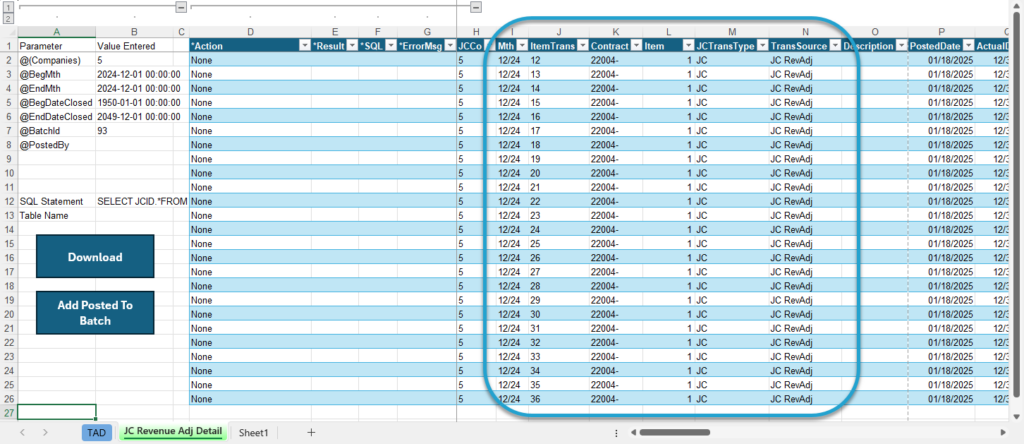
Task: Show outline level 1 columns
Action: [8, 7]
